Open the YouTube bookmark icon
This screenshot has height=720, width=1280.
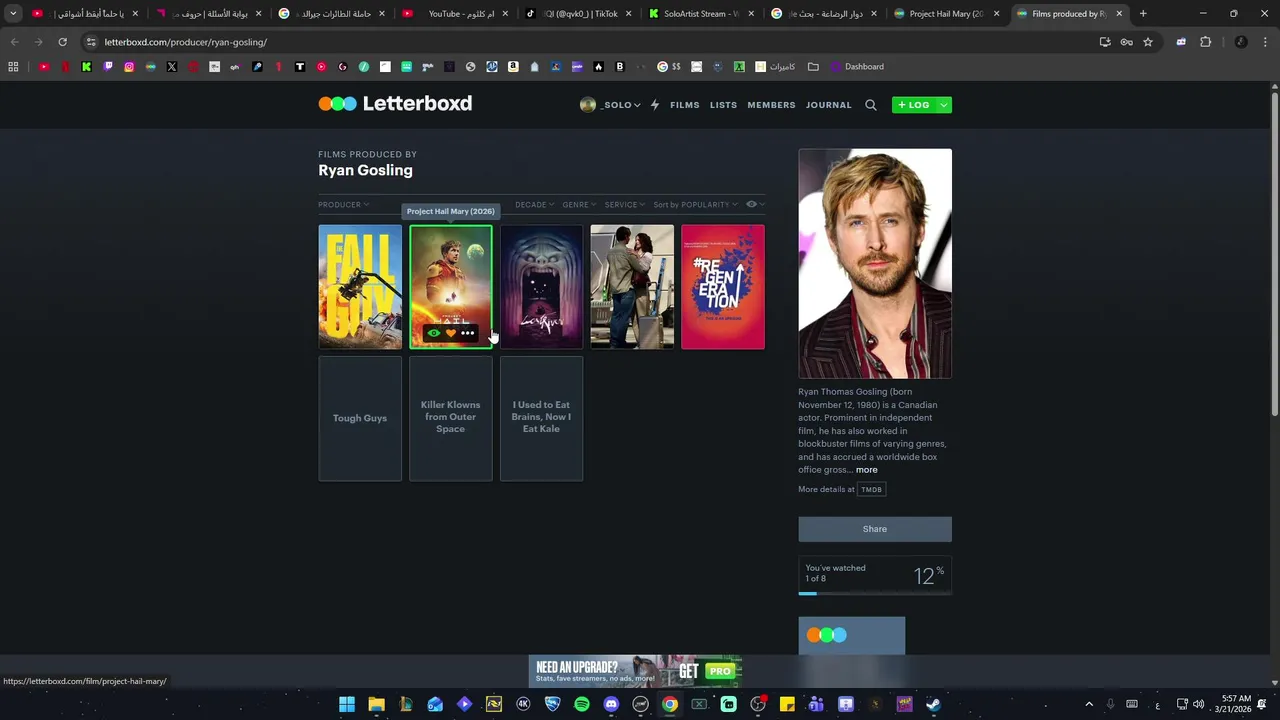(44, 67)
